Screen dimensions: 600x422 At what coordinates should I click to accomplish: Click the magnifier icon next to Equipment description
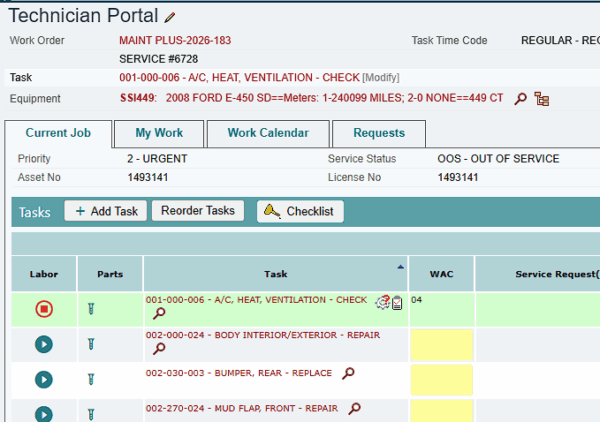pos(520,99)
